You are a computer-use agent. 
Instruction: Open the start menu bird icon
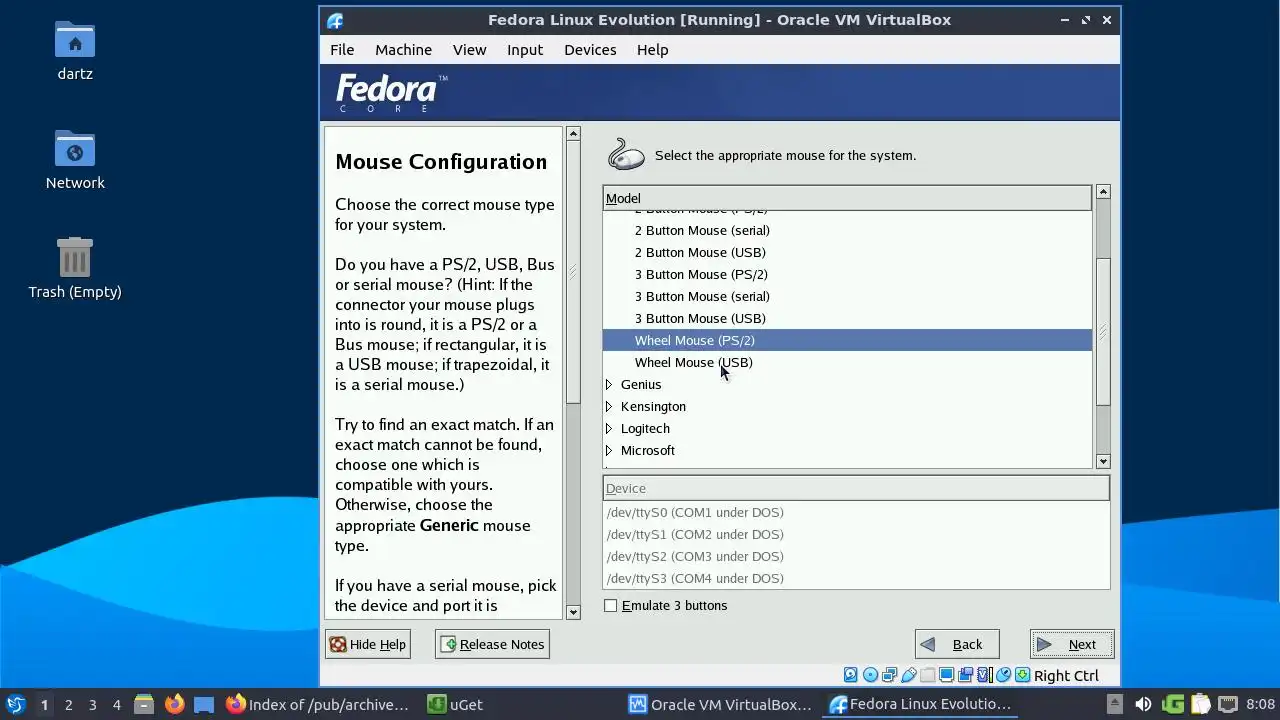point(15,704)
